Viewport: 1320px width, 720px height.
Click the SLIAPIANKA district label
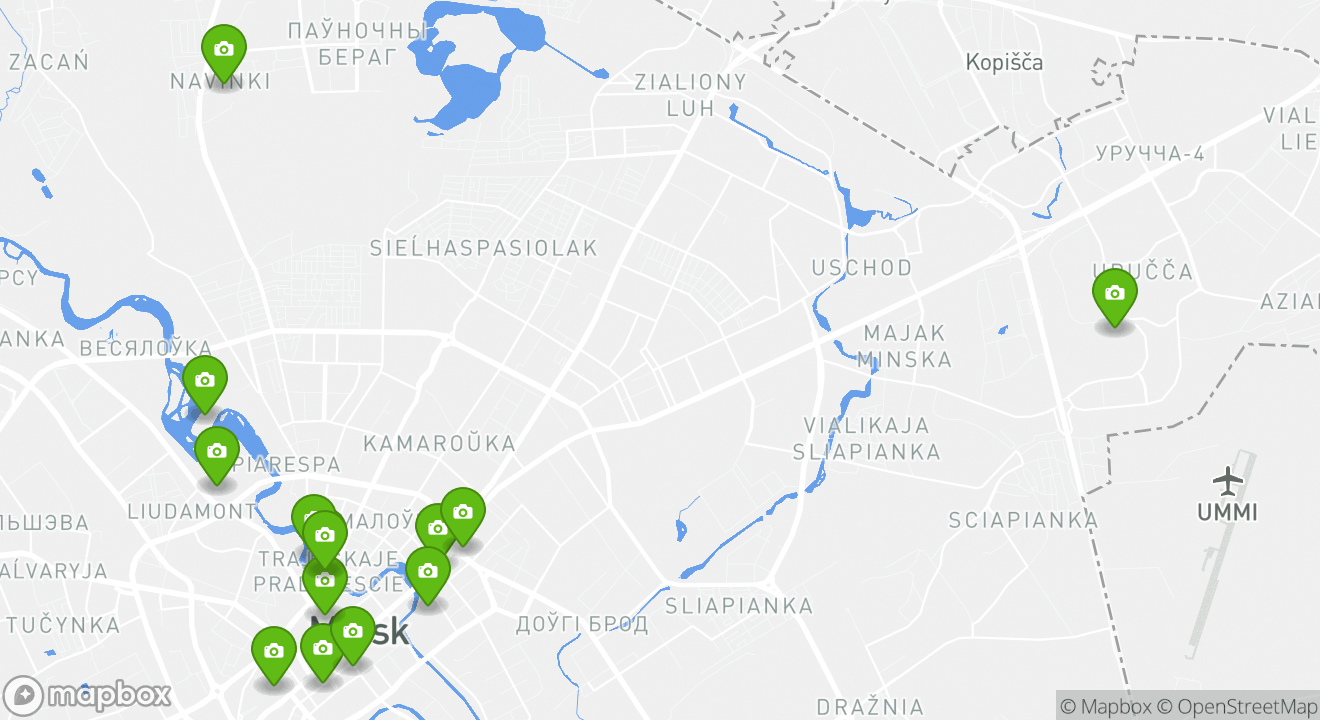[x=739, y=606]
